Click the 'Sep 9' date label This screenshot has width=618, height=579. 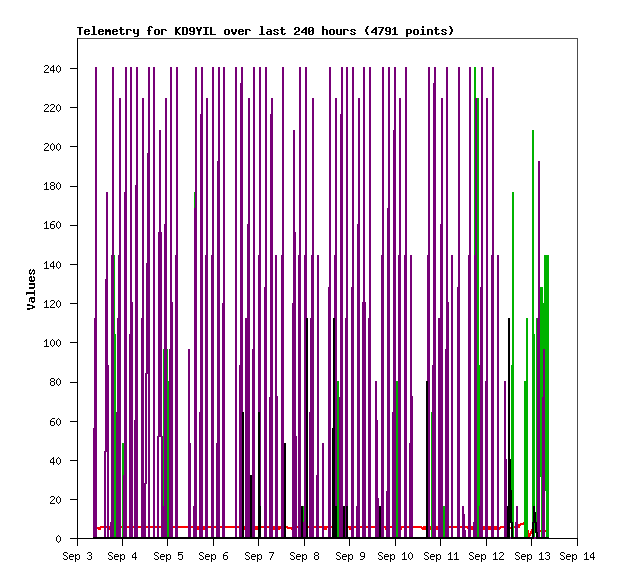(x=350, y=557)
